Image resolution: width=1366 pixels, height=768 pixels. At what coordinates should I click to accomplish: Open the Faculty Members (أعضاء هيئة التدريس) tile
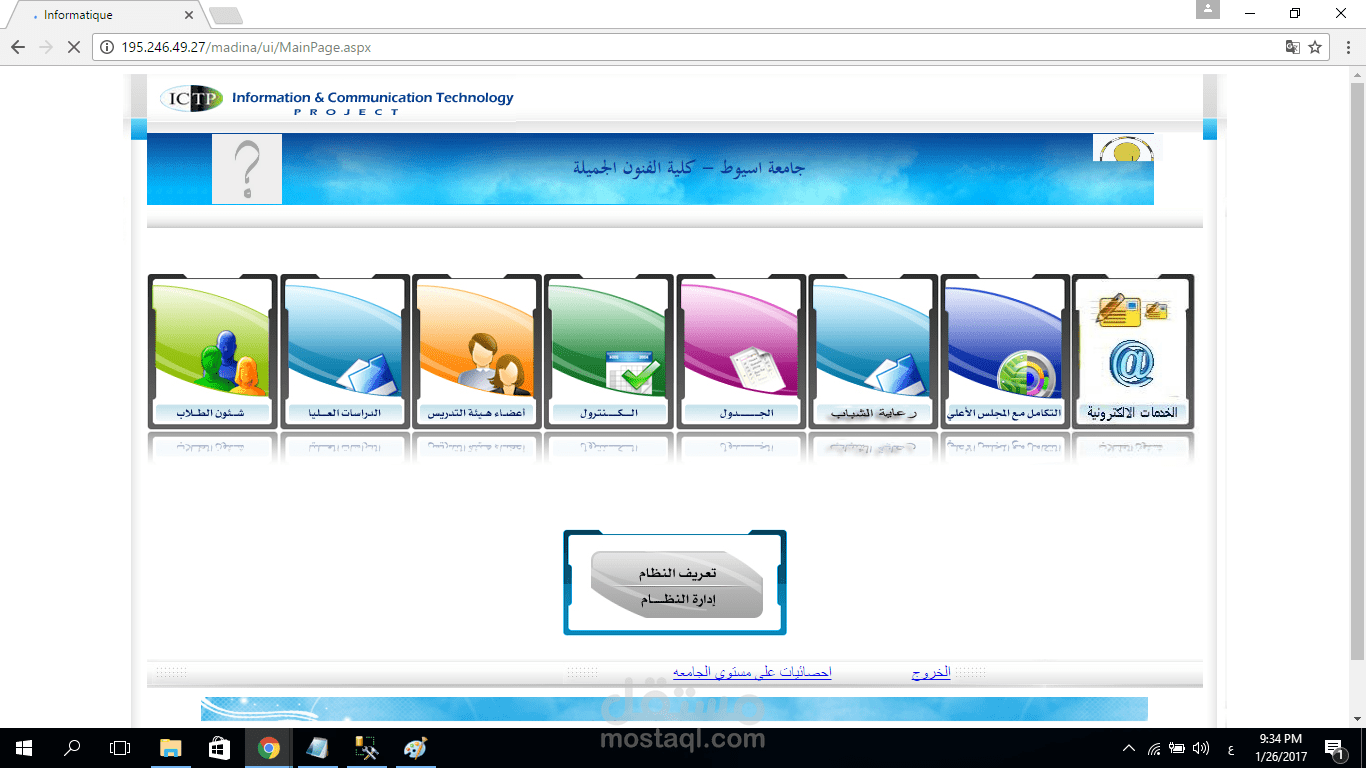(x=477, y=352)
